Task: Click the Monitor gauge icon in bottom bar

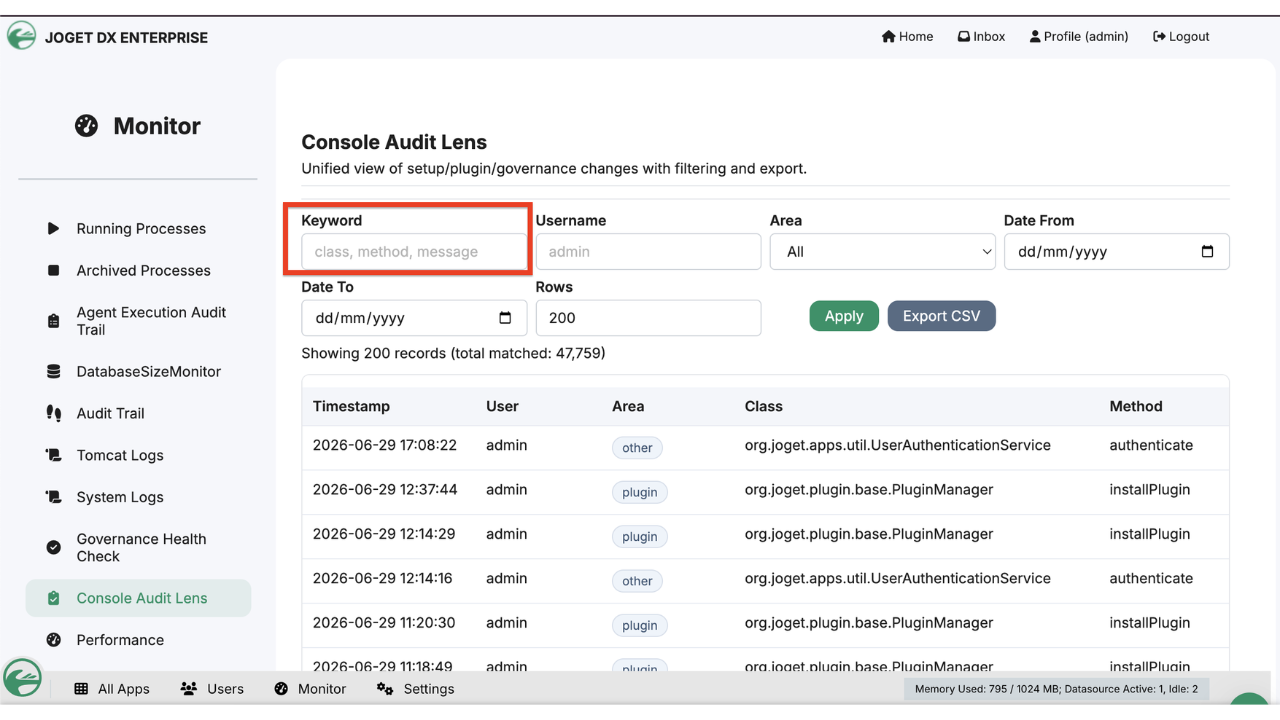Action: coord(281,689)
